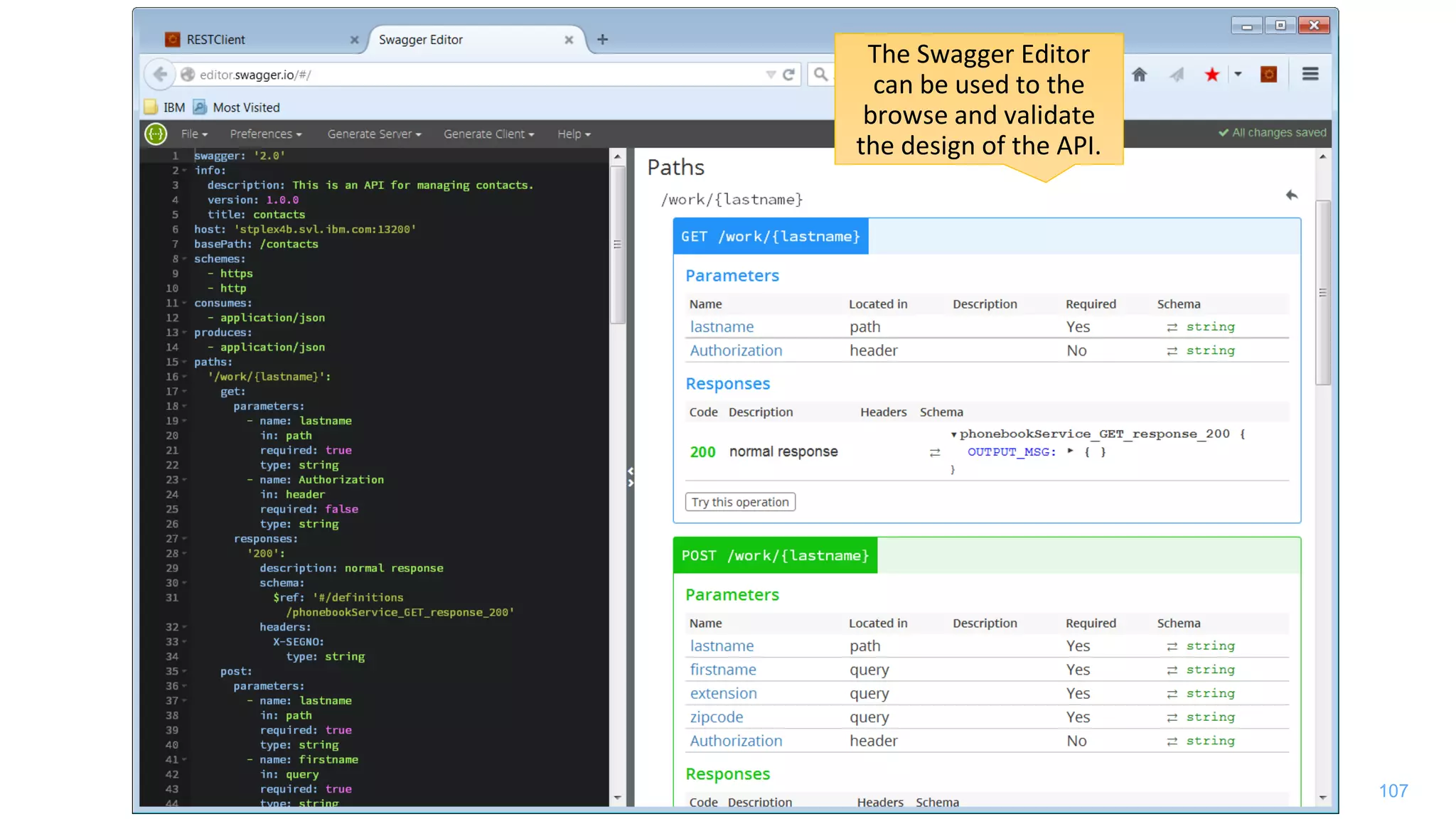Close the RESTClient tab
The width and height of the screenshot is (1456, 819).
coord(354,40)
